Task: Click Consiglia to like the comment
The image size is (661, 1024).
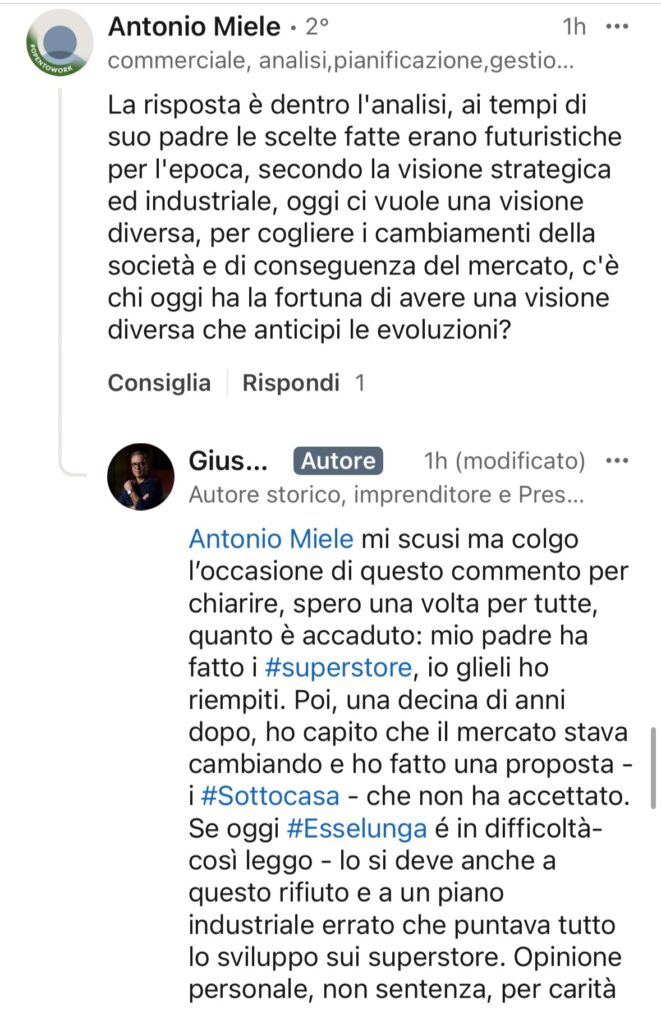Action: (x=159, y=382)
